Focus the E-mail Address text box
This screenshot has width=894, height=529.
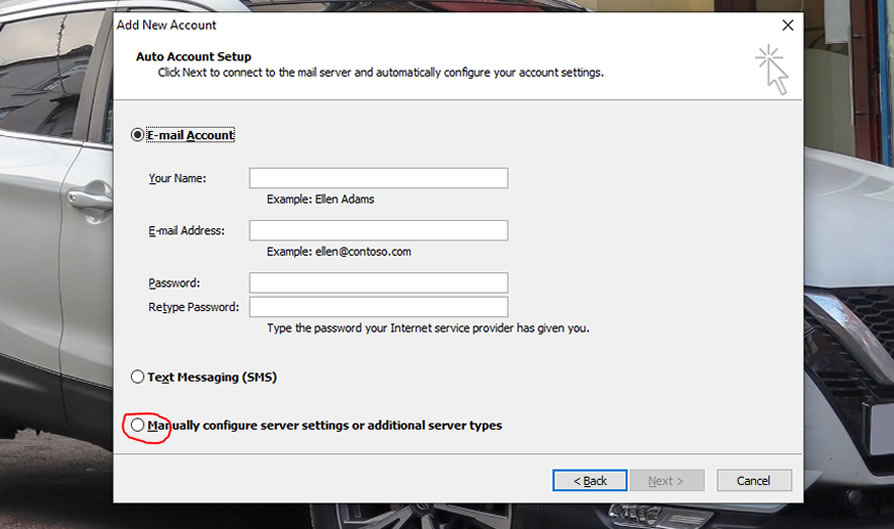point(379,231)
